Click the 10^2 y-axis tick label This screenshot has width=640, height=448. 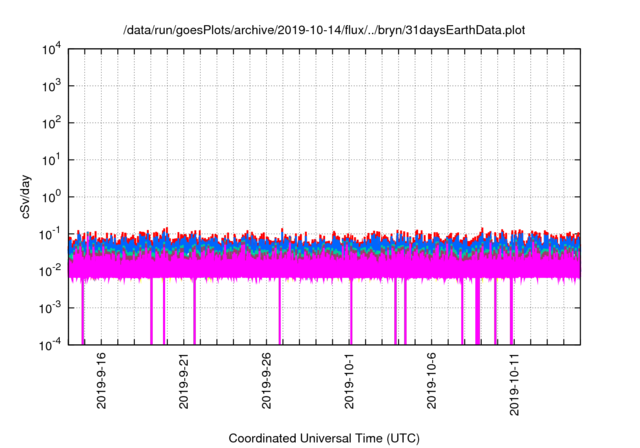coord(50,124)
